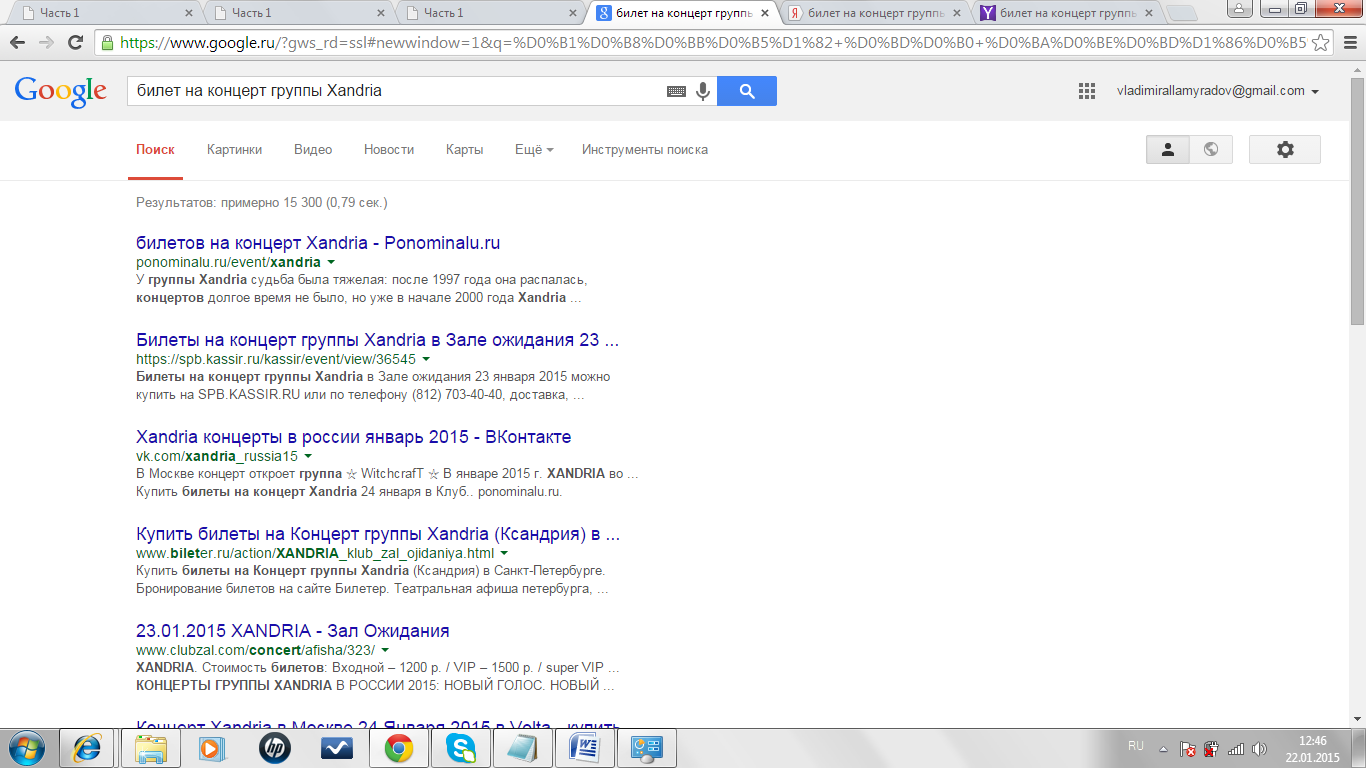The image size is (1366, 768).
Task: Activate voice search microphone icon
Action: point(703,91)
